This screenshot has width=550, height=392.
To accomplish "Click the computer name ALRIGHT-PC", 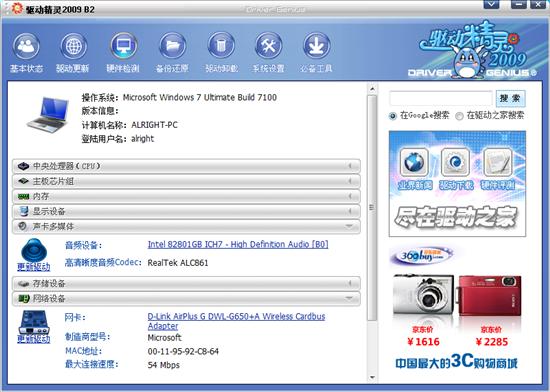I will click(x=154, y=125).
